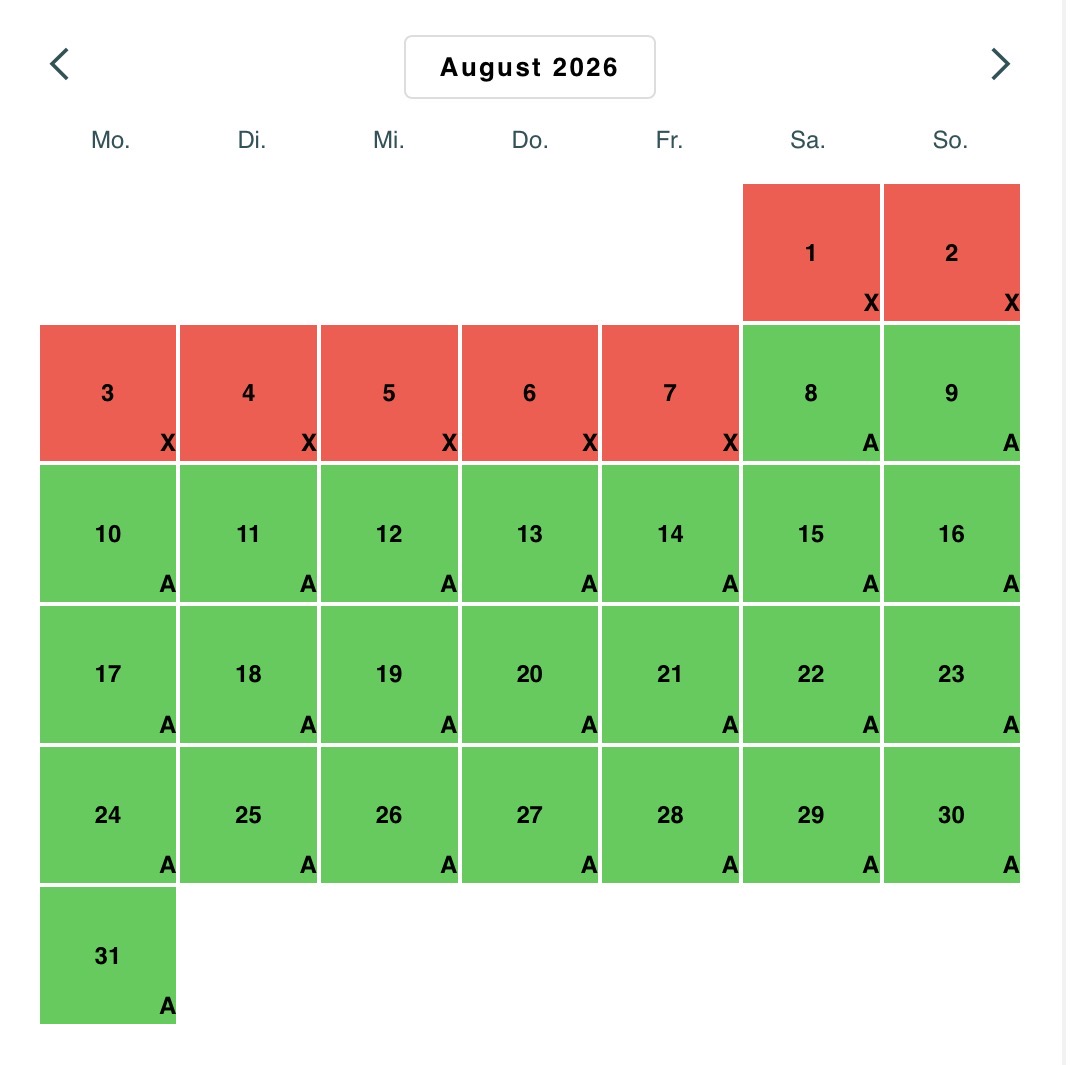Select the last day August 31
The height and width of the screenshot is (1065, 1072).
(x=108, y=956)
